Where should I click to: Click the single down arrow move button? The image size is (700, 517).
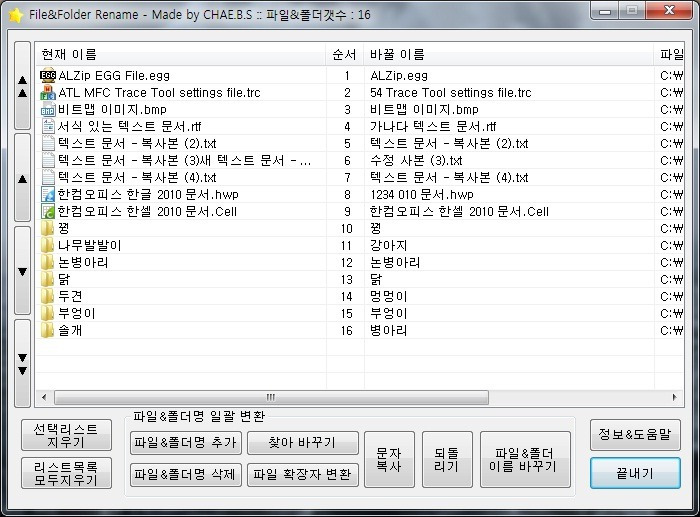click(22, 271)
